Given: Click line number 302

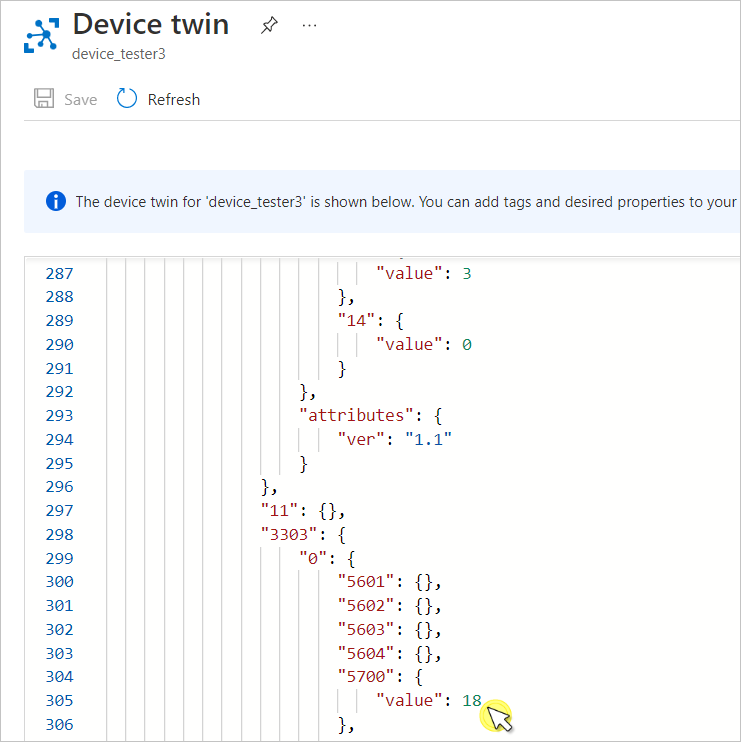Looking at the screenshot, I should pos(60,630).
